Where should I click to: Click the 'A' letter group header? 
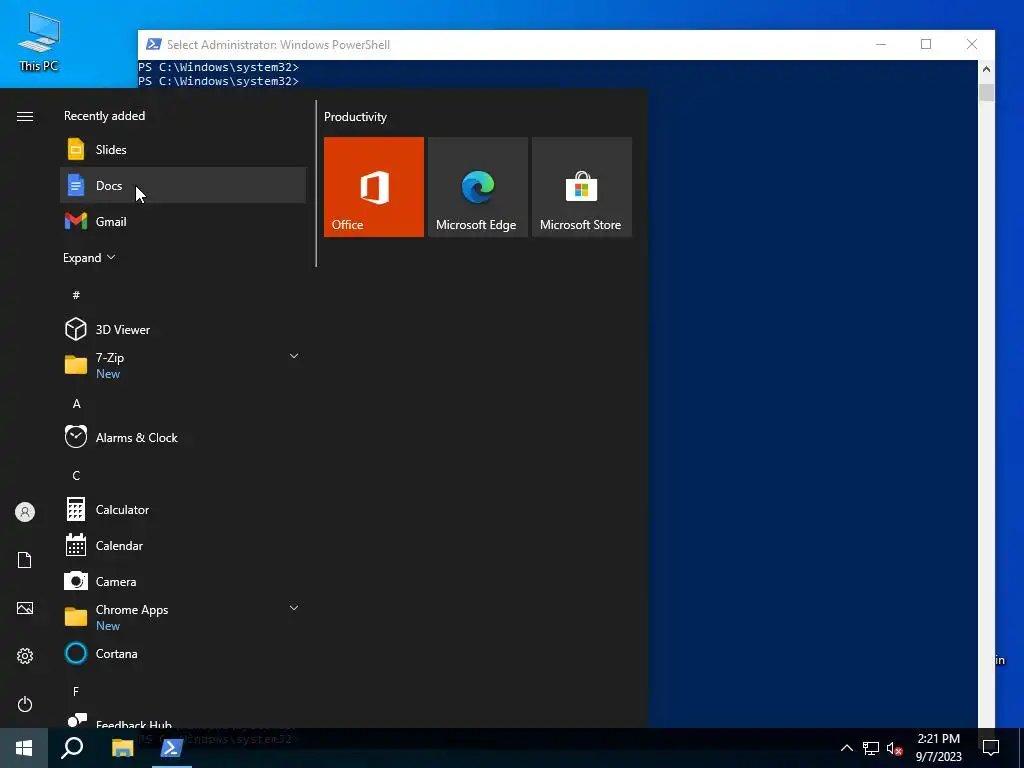coord(76,404)
